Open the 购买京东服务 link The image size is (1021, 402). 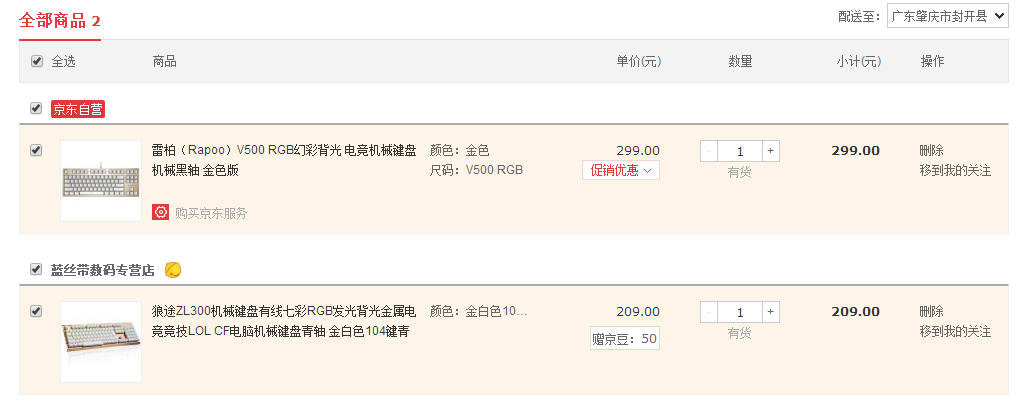point(211,213)
